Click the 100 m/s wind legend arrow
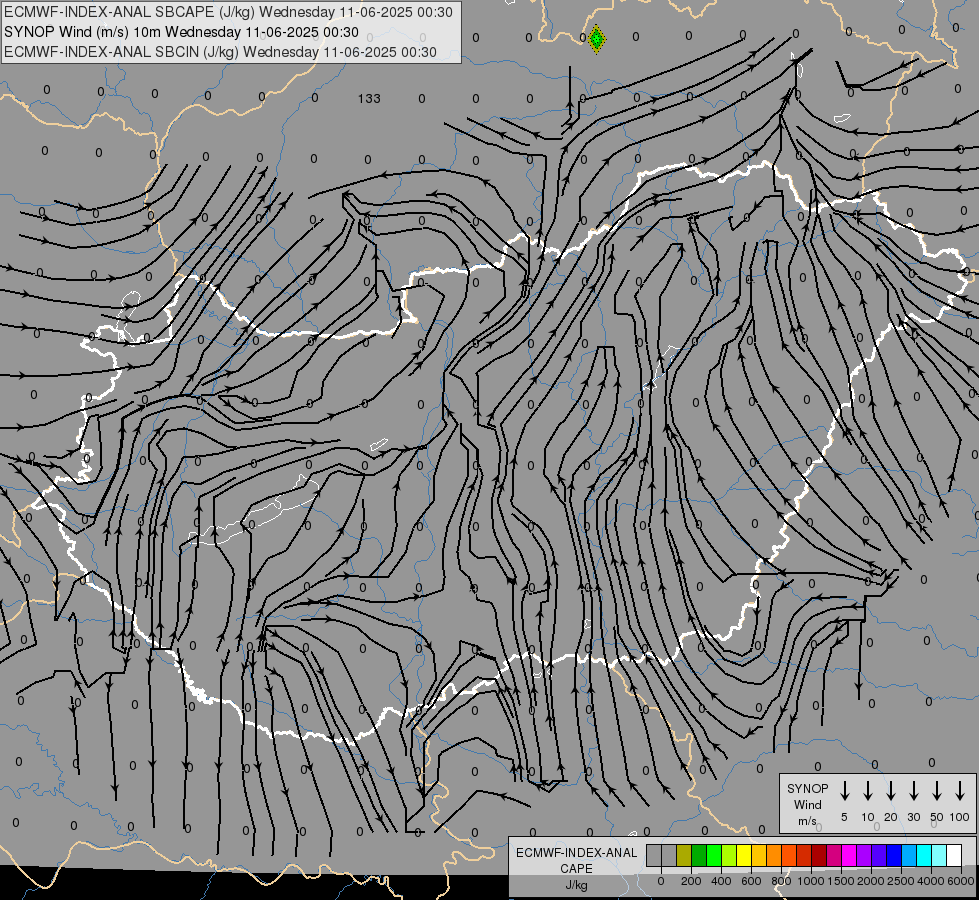Screen dimensions: 979x900 tap(960, 791)
